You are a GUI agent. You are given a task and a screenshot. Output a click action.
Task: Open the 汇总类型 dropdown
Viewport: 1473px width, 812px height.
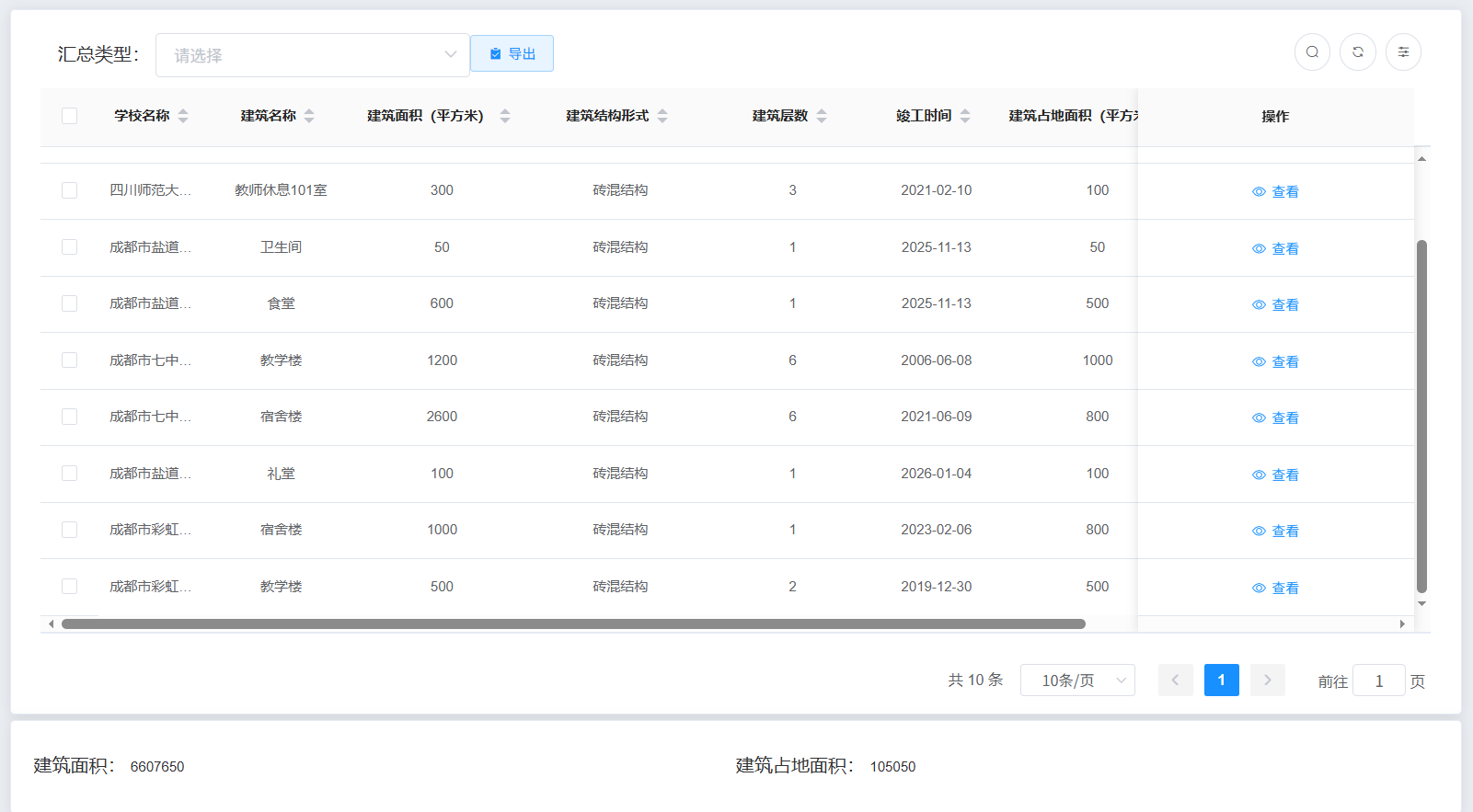point(312,55)
